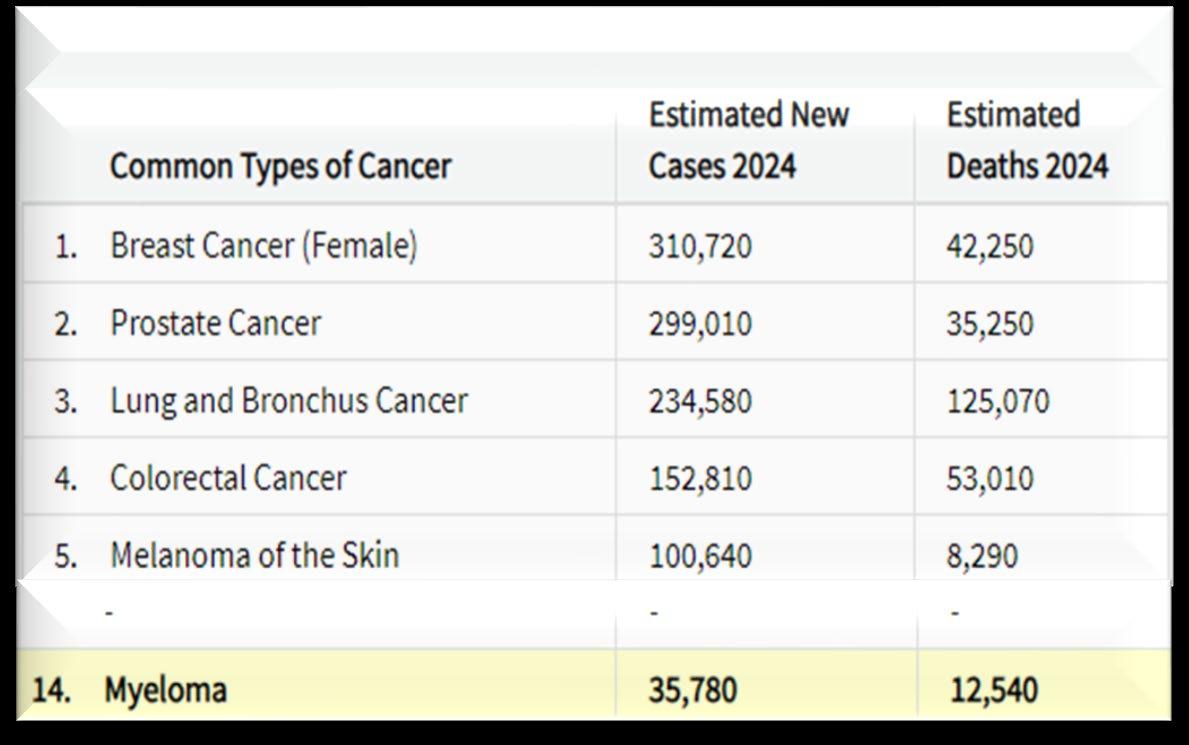Click the 42,250 deaths value
The width and height of the screenshot is (1189, 745).
(990, 246)
